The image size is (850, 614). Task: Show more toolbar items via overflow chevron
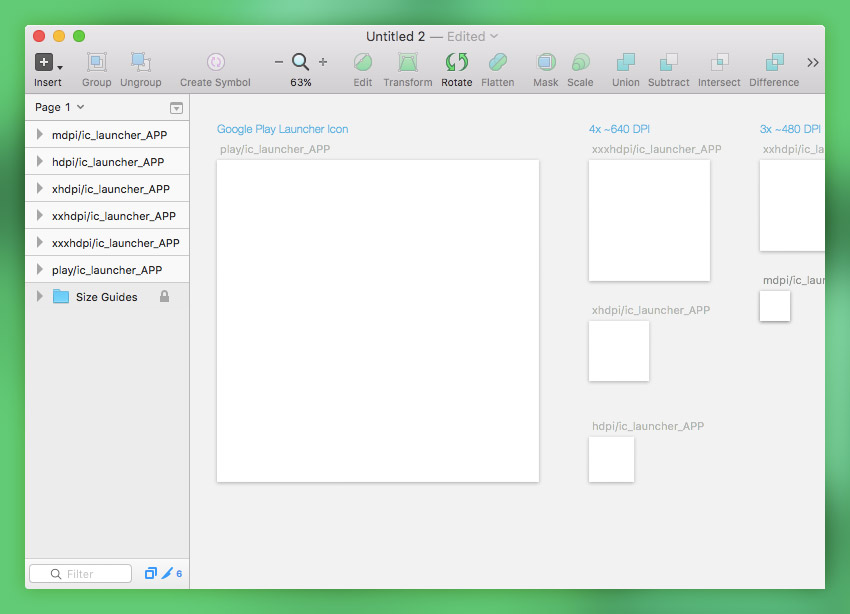pos(812,63)
